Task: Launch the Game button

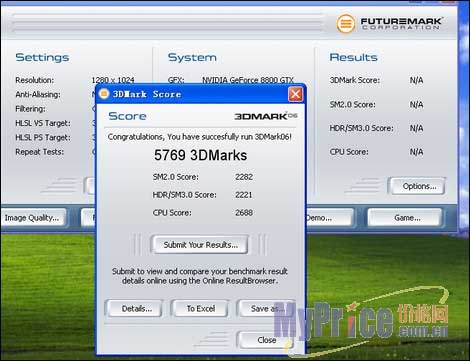Action: 406,218
